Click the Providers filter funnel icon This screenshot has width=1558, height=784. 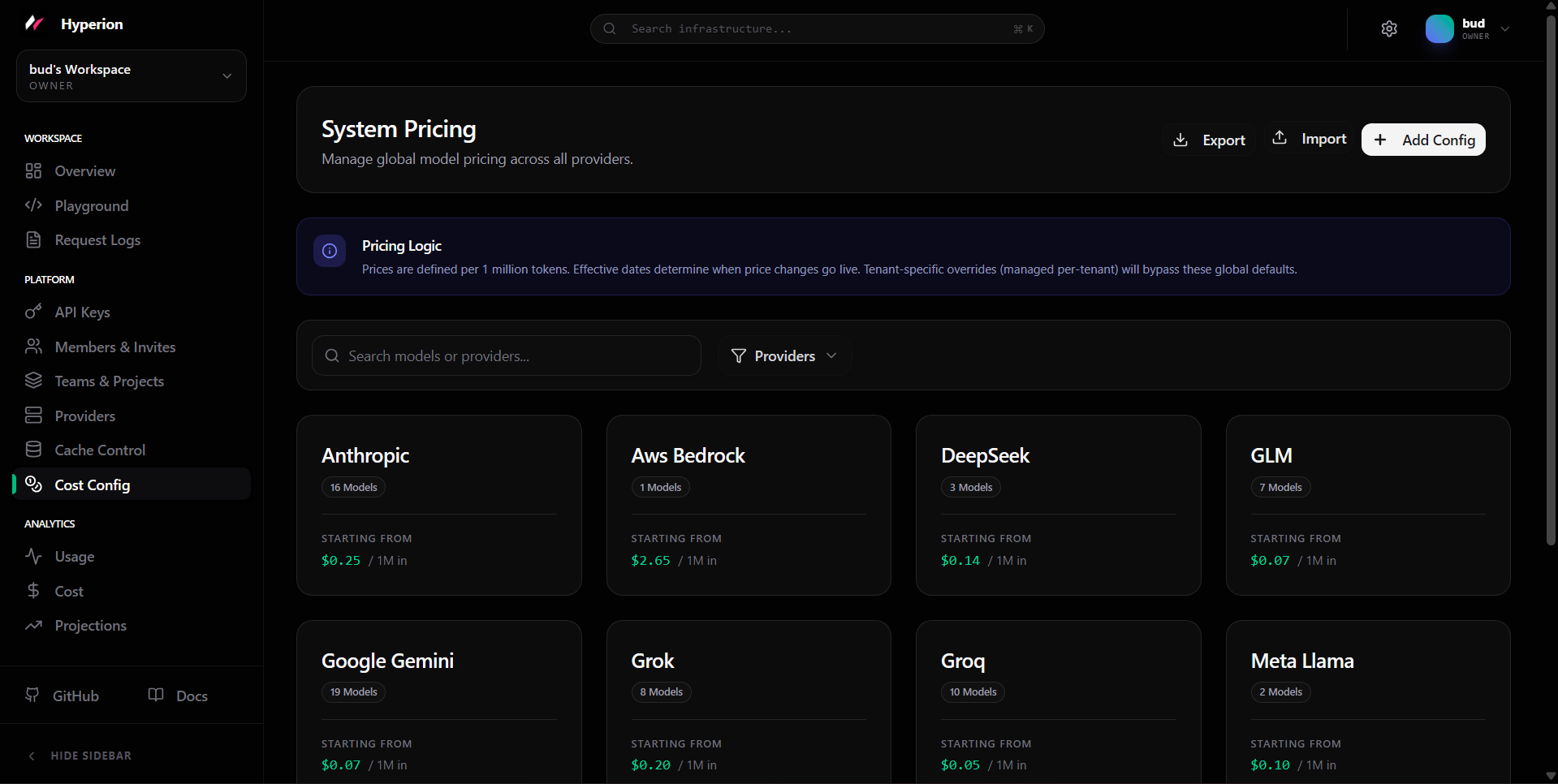(738, 355)
